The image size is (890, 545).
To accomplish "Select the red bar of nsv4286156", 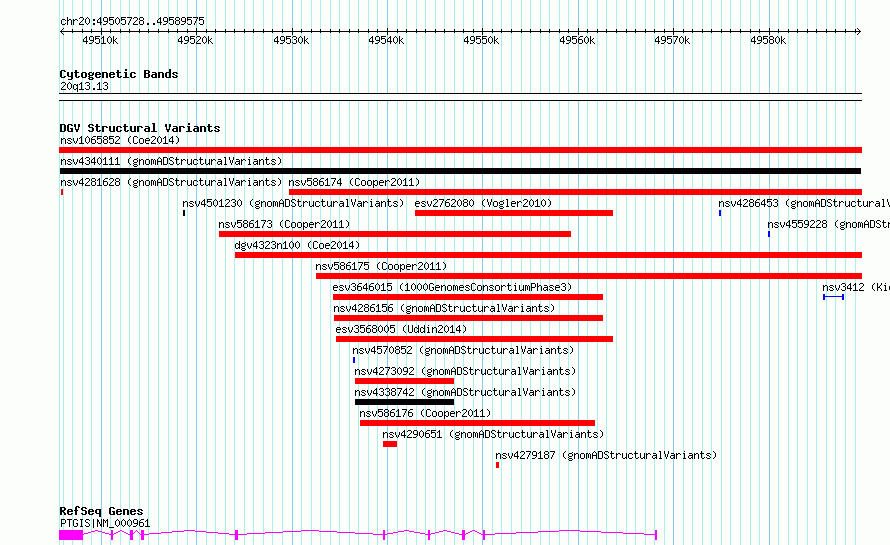I will pyautogui.click(x=468, y=318).
